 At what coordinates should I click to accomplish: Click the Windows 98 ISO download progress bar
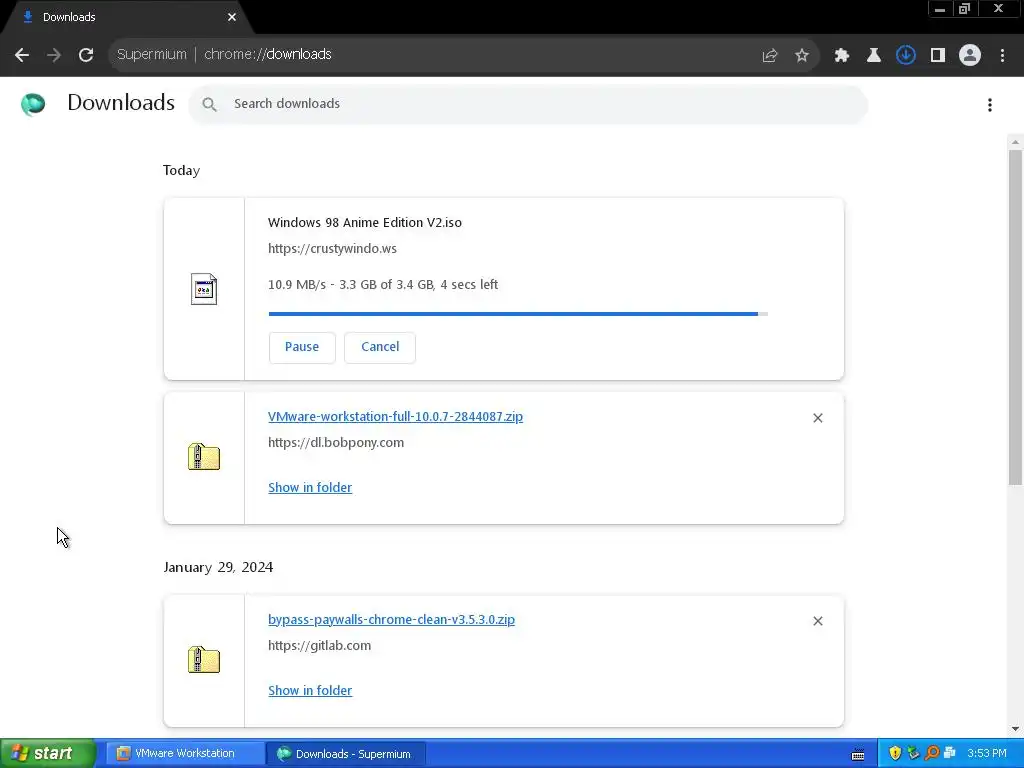[x=518, y=314]
